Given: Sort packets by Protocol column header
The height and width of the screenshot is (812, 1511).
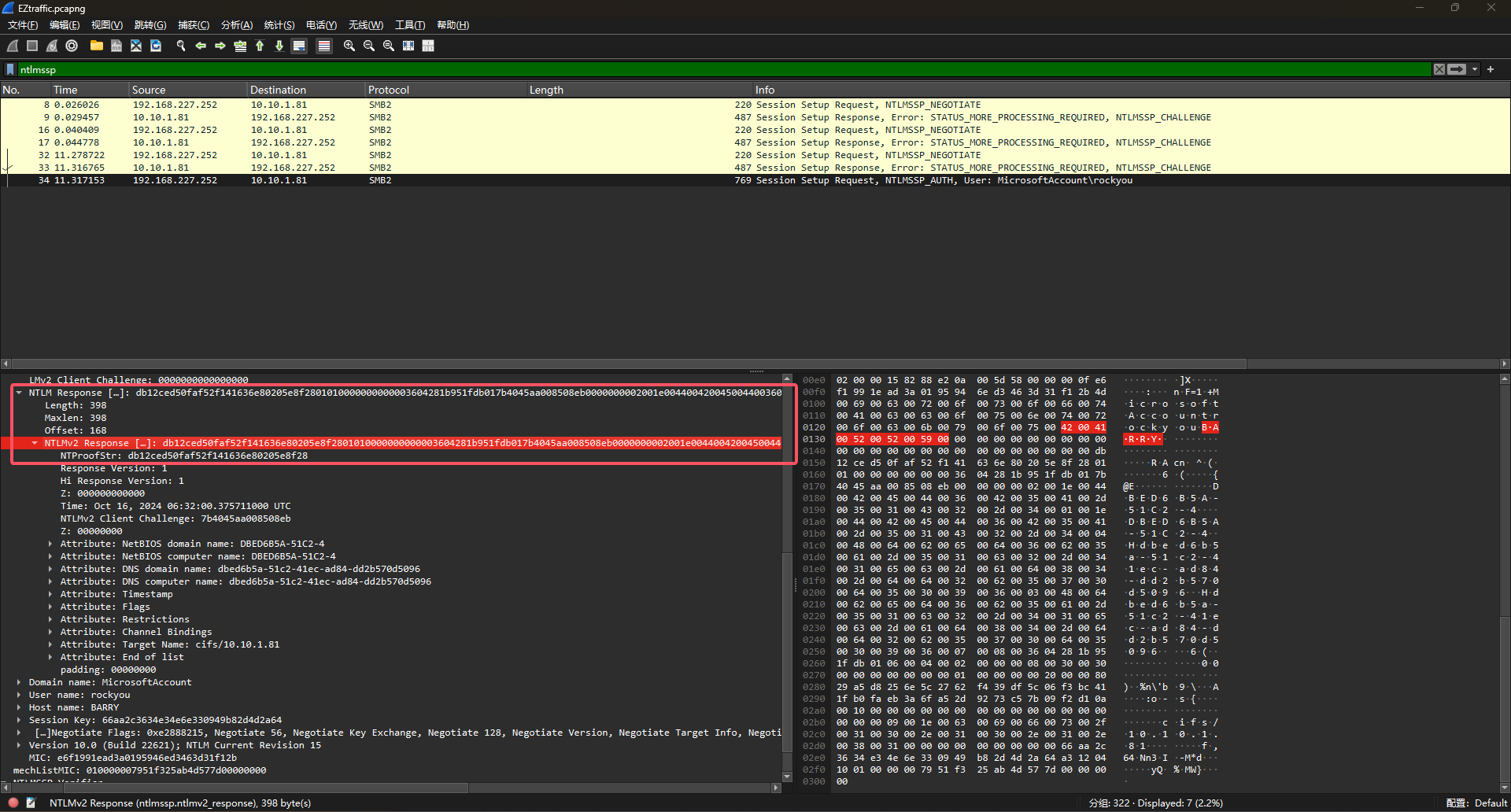Looking at the screenshot, I should [x=445, y=90].
